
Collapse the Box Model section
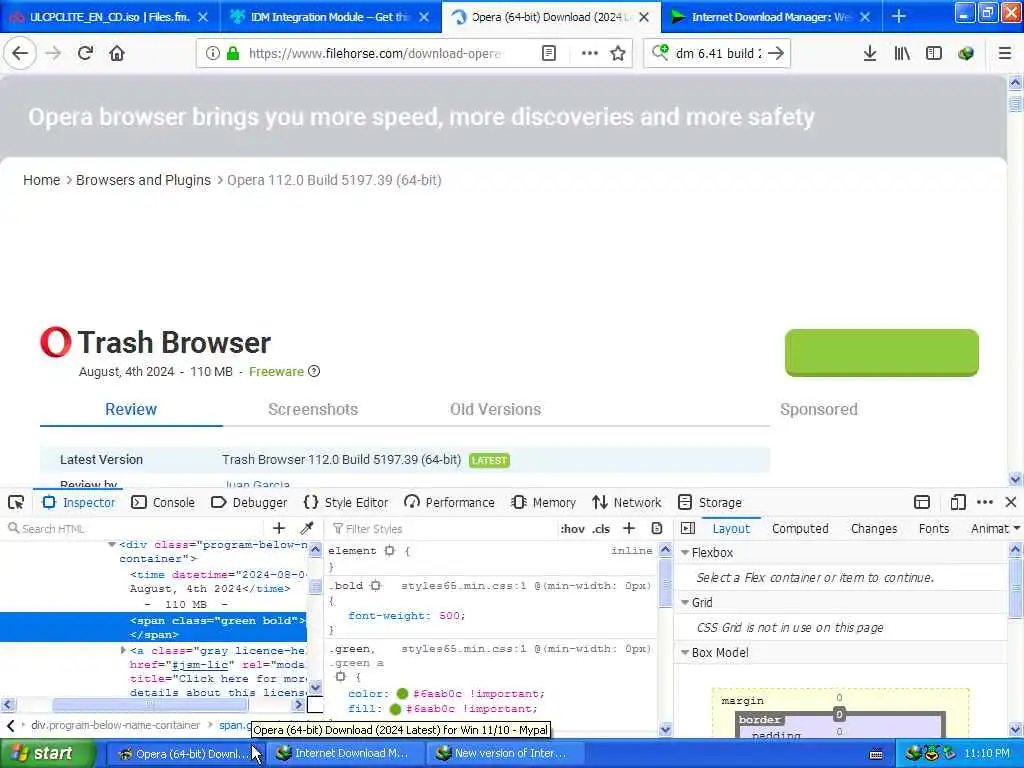(x=685, y=652)
